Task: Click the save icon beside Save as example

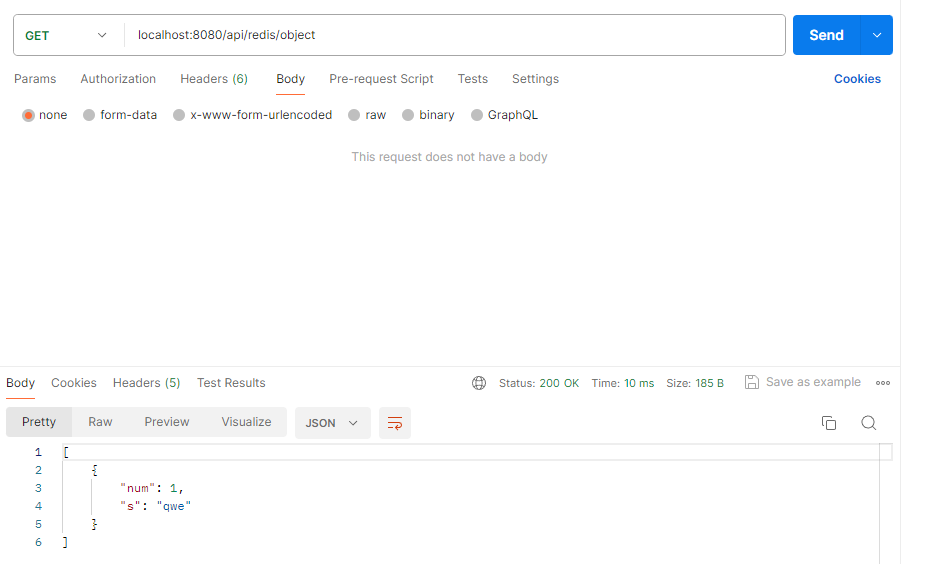Action: point(752,382)
